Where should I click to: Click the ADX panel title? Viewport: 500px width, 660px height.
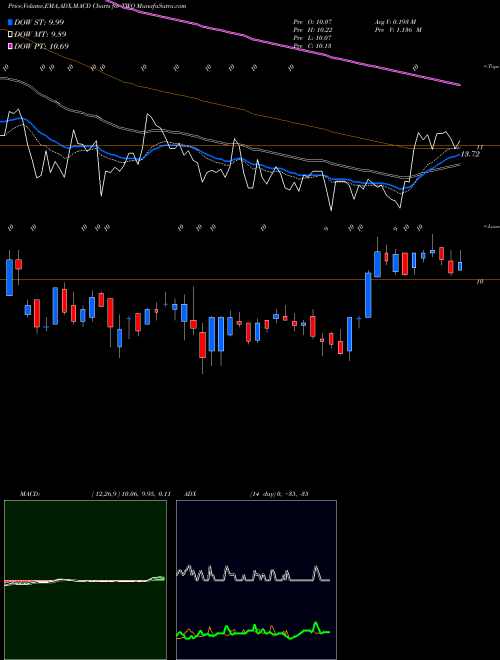pos(191,494)
